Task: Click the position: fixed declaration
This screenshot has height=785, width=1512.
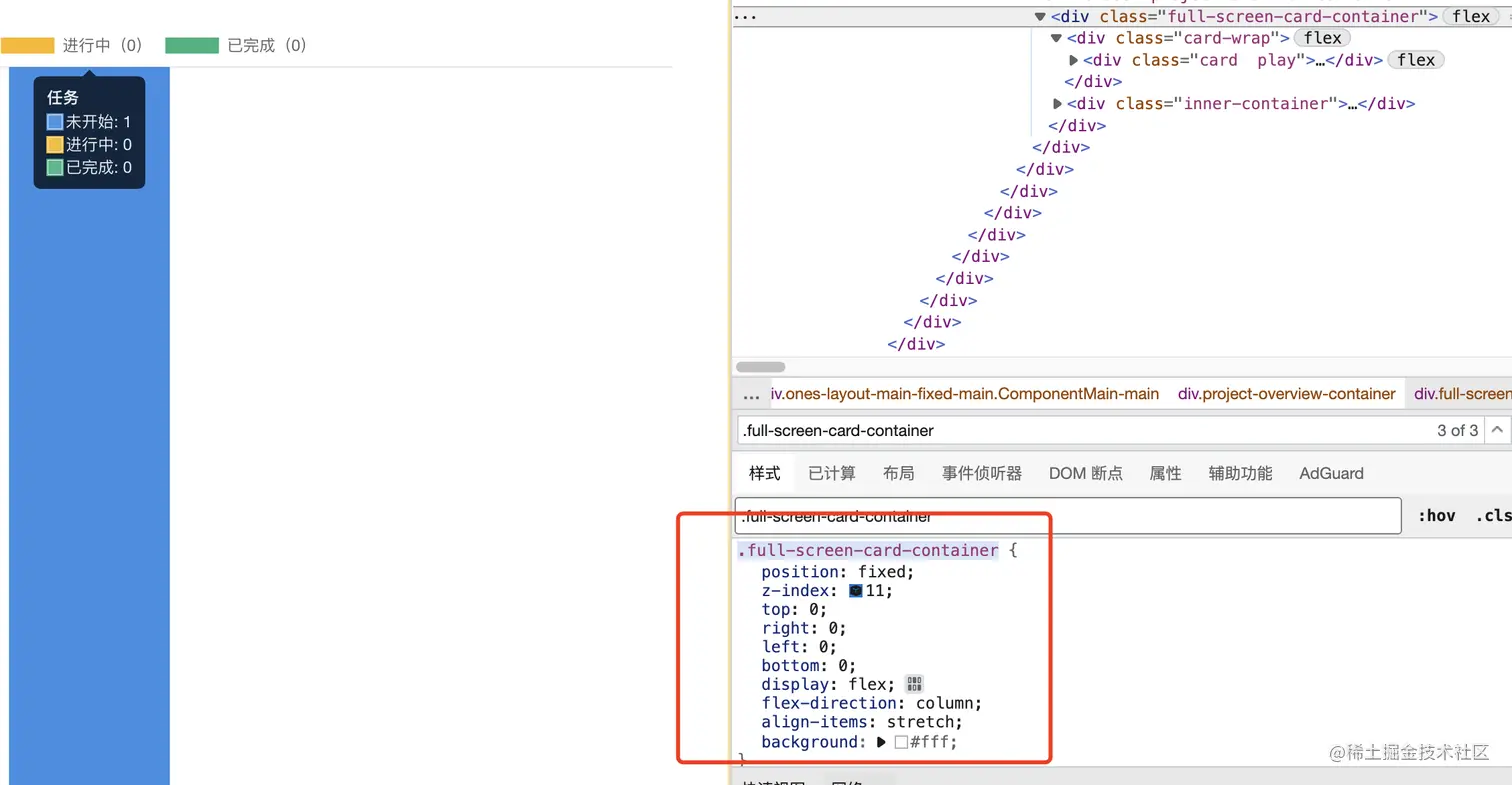Action: 838,572
